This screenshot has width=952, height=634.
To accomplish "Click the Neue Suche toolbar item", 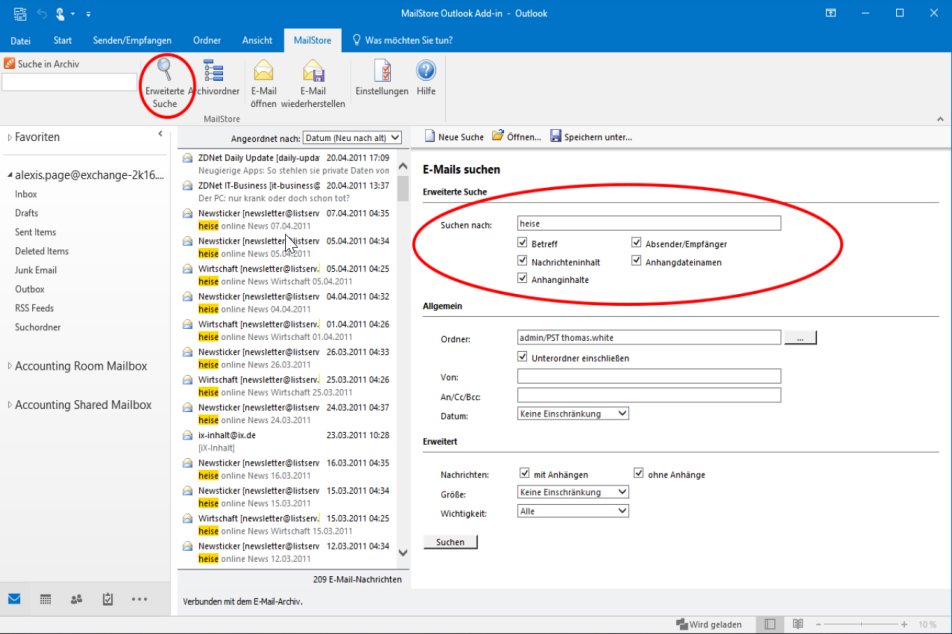I will (454, 137).
